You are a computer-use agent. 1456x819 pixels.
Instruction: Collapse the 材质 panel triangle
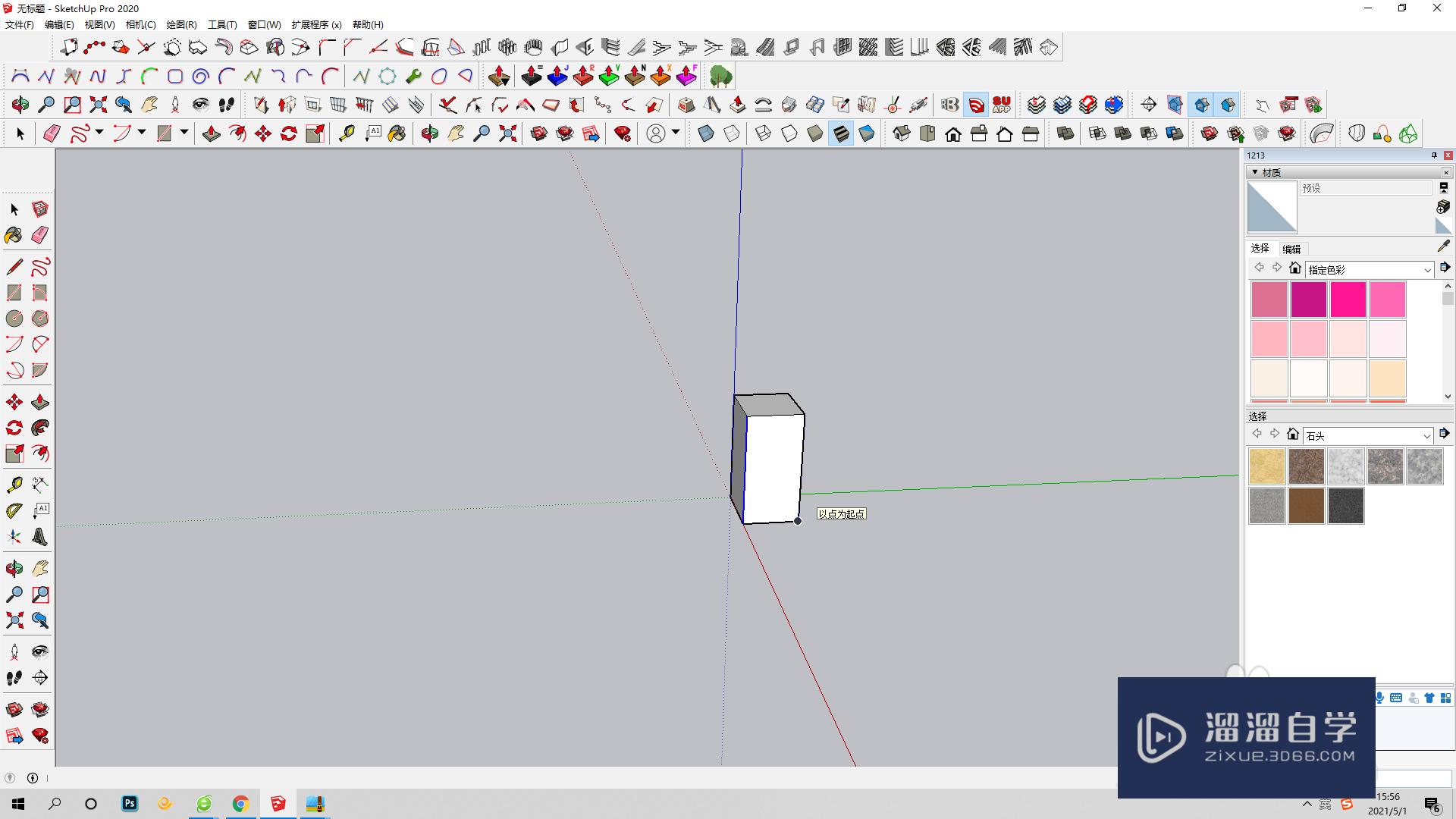tap(1255, 172)
